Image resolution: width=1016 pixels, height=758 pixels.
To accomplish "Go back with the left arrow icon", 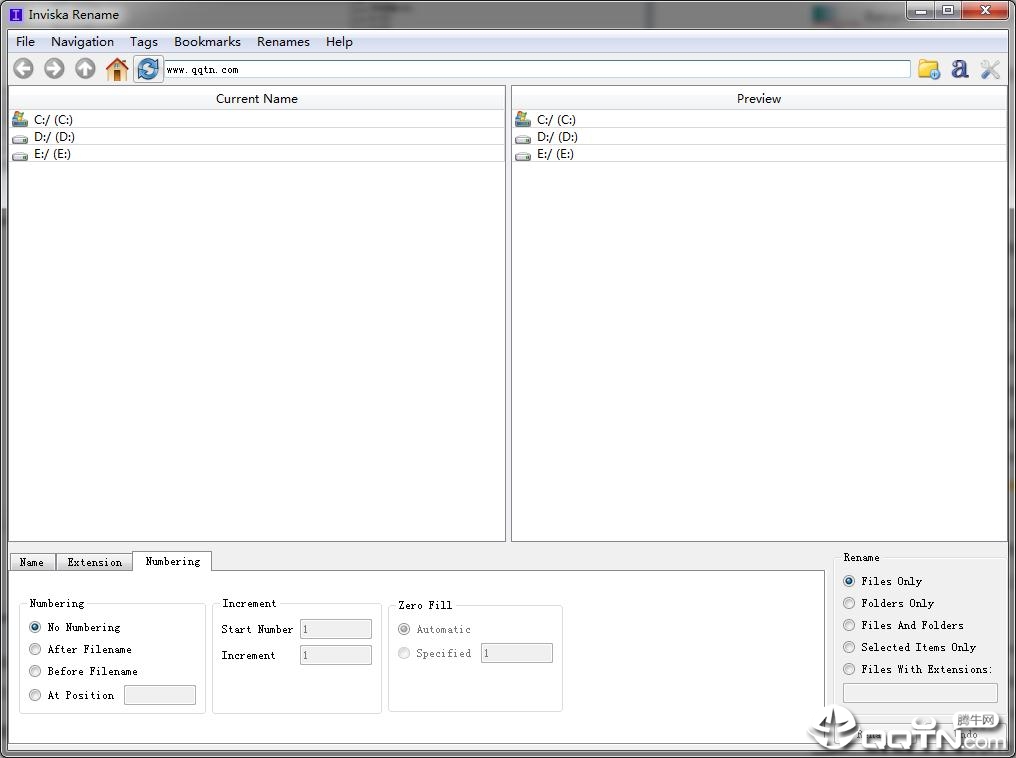I will tap(23, 69).
